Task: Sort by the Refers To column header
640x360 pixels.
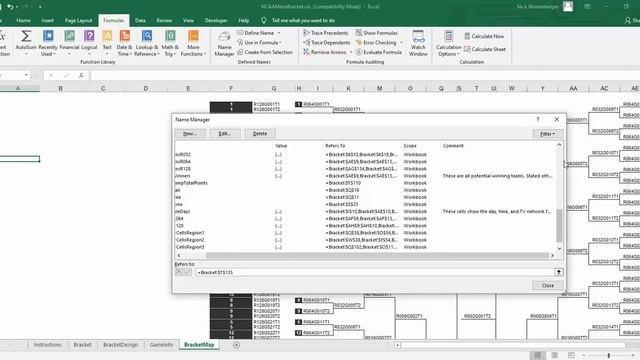Action: (335, 146)
